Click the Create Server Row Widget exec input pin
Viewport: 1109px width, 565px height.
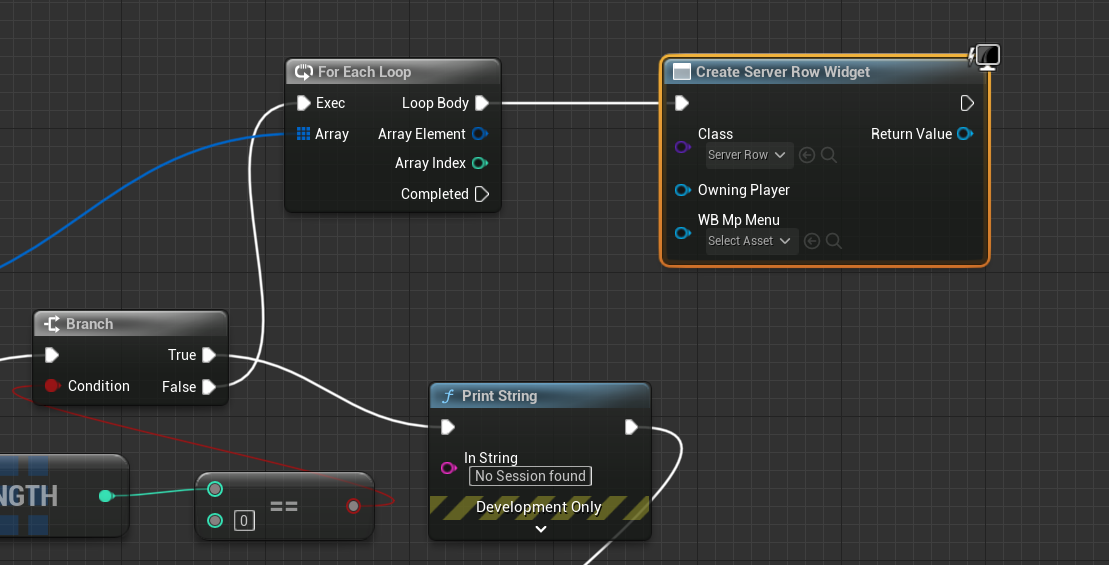[x=682, y=103]
